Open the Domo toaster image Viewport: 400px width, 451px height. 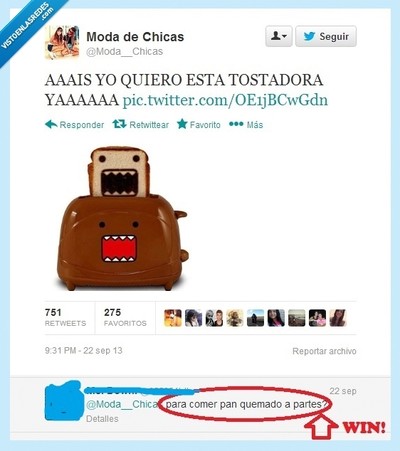122,218
